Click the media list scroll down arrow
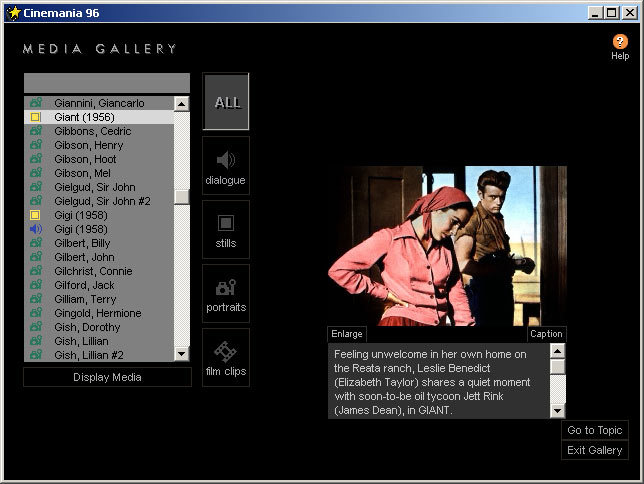This screenshot has height=484, width=644. tap(182, 354)
